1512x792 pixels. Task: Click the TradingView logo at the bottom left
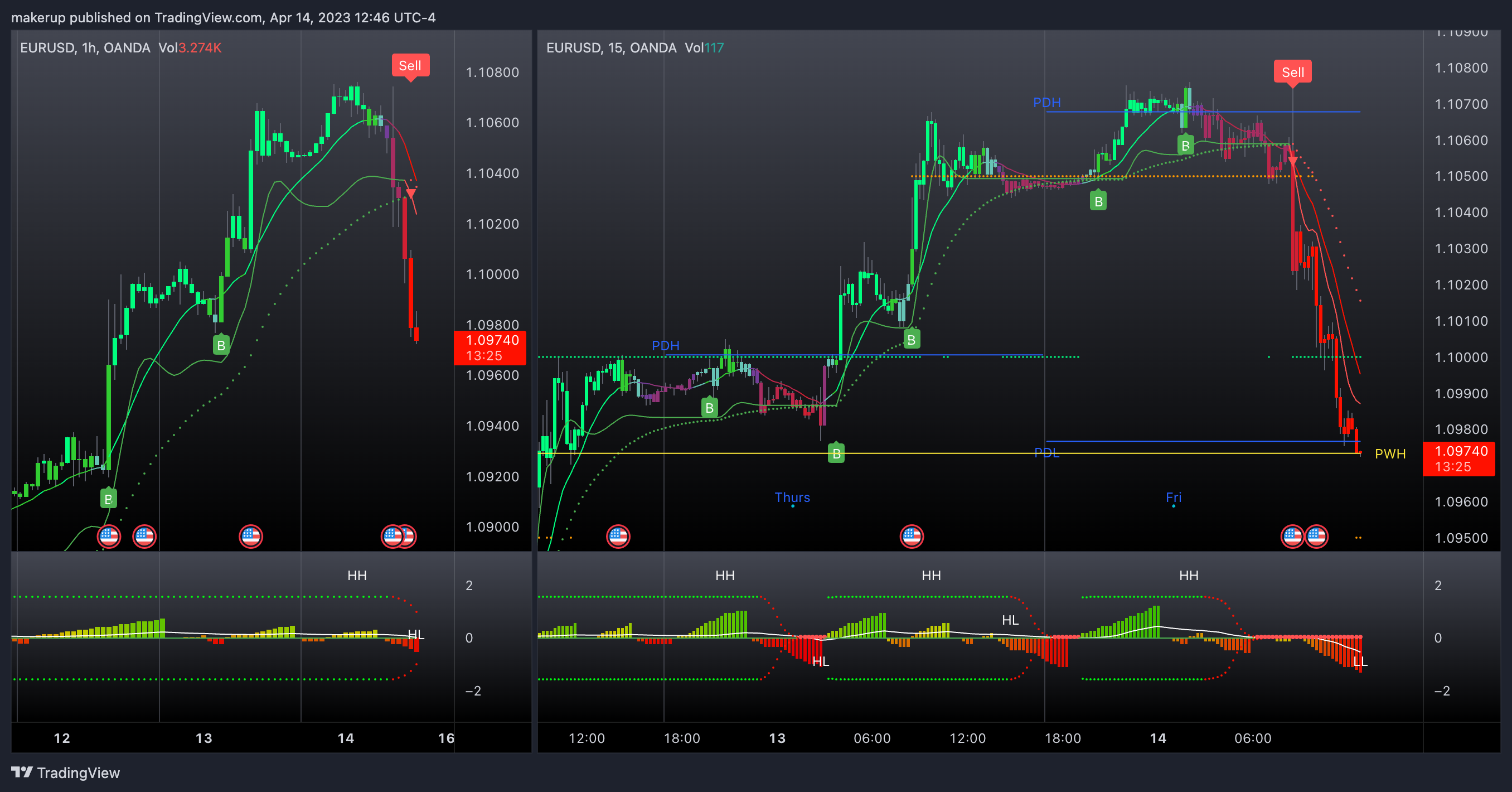point(66,772)
